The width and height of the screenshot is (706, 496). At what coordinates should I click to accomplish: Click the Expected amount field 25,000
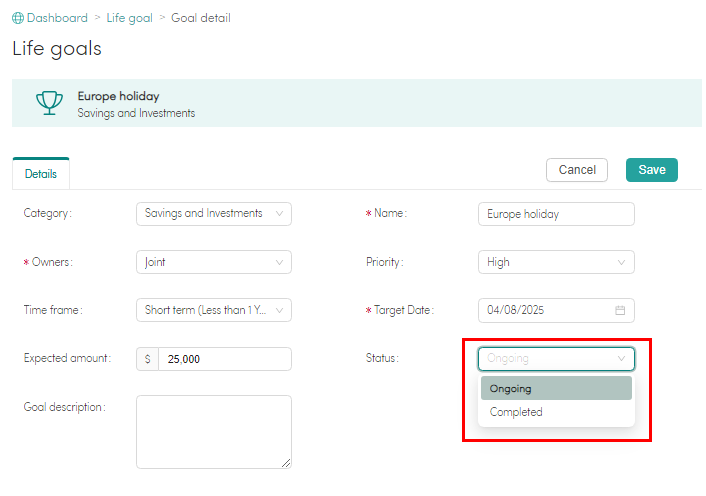pyautogui.click(x=225, y=359)
